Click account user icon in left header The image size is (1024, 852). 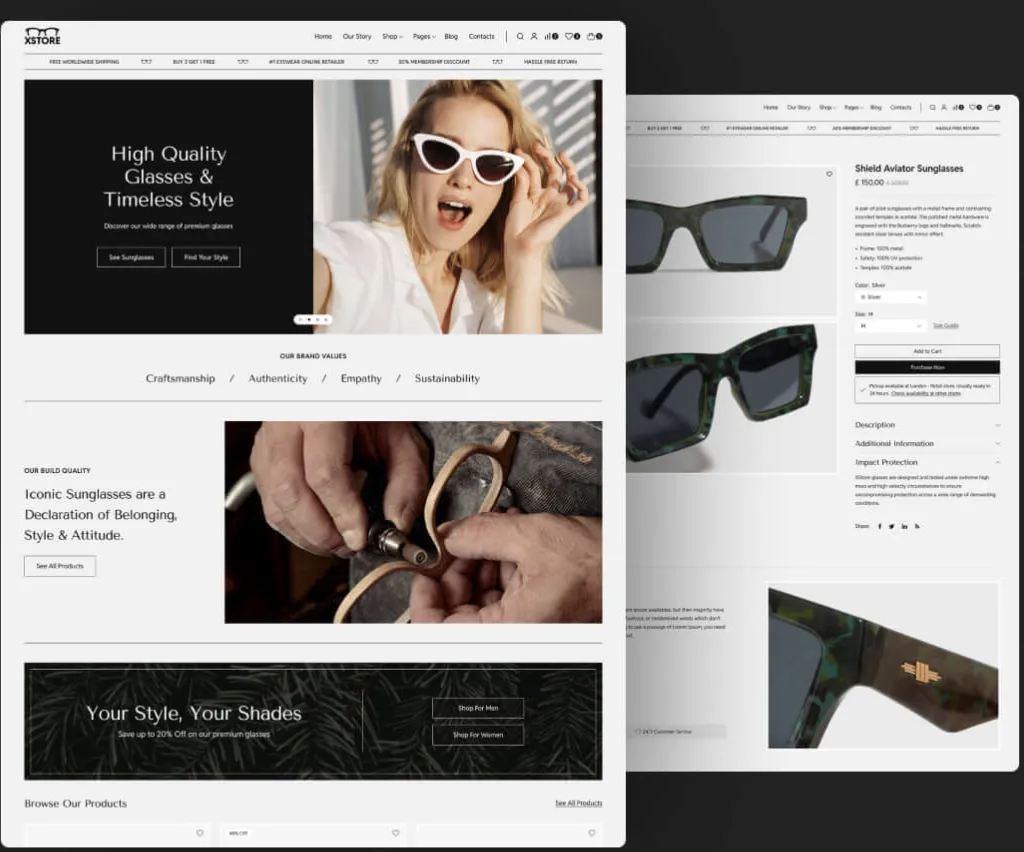click(534, 37)
